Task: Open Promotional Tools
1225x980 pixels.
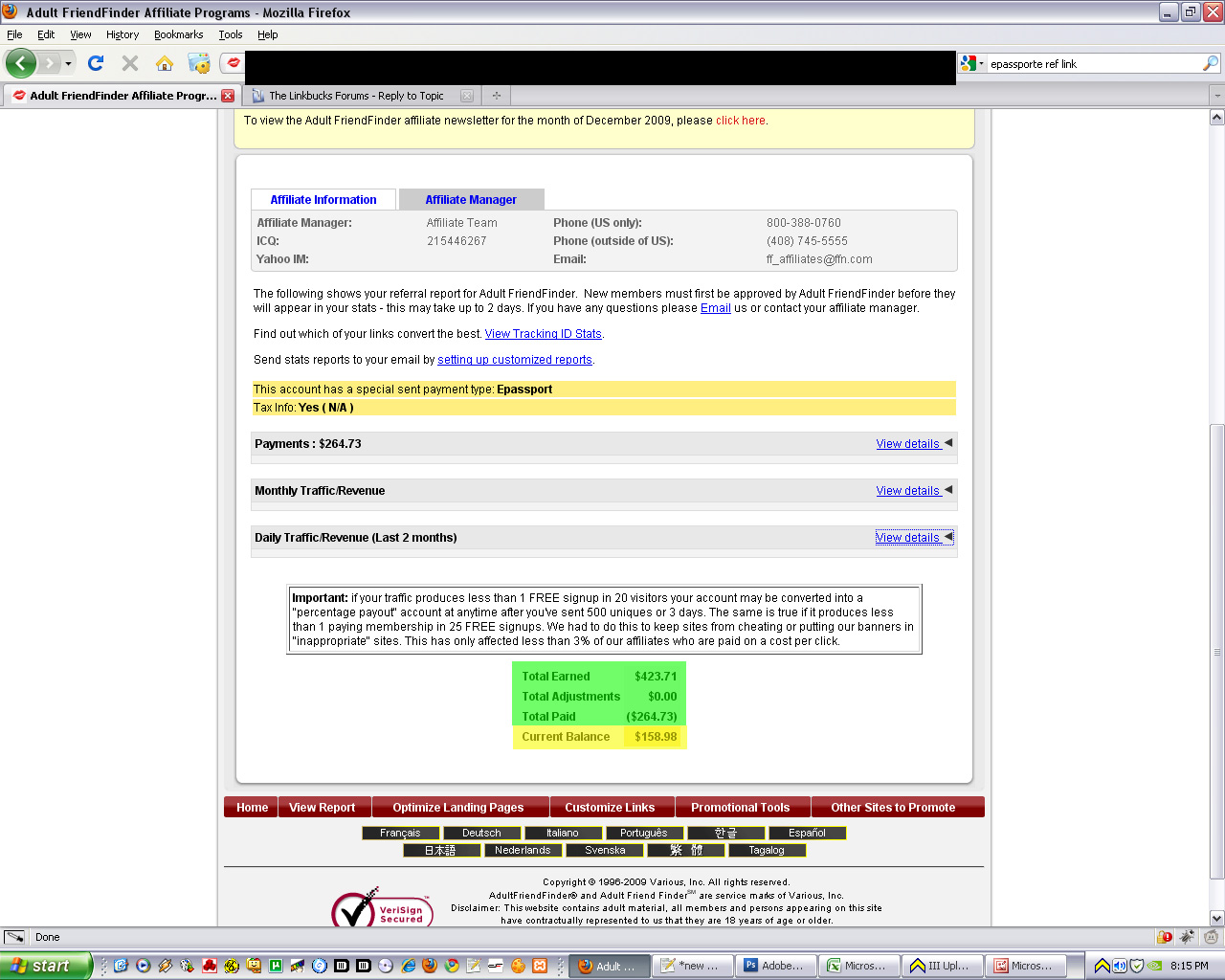Action: [x=741, y=807]
